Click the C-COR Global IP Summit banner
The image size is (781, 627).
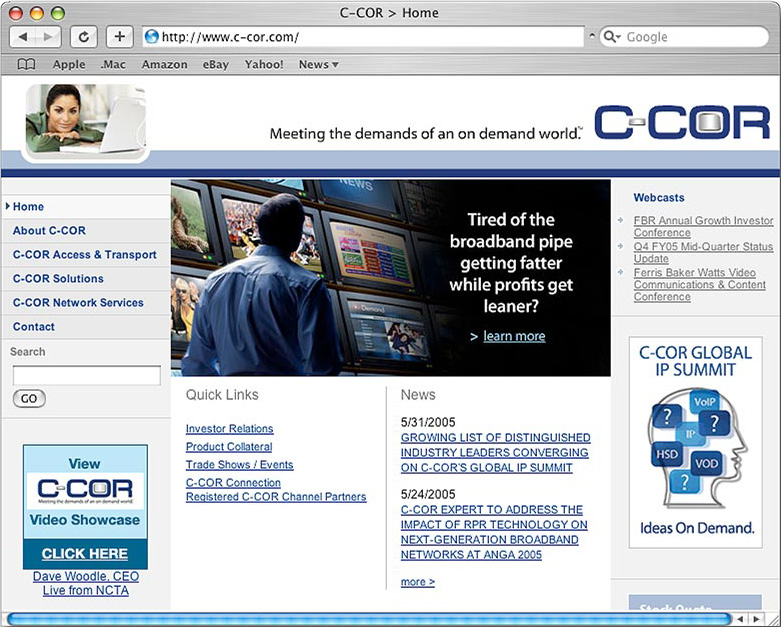click(695, 442)
